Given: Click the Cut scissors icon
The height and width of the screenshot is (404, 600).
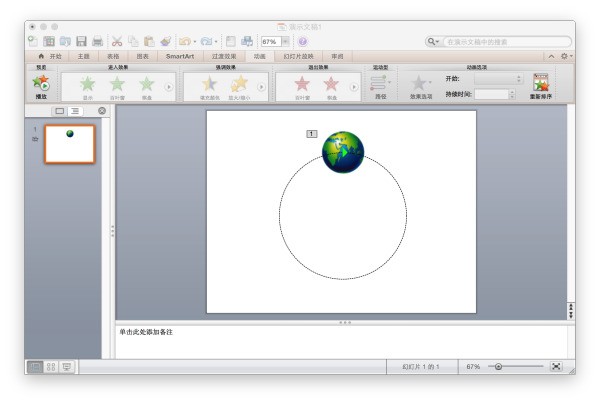Looking at the screenshot, I should click(117, 42).
